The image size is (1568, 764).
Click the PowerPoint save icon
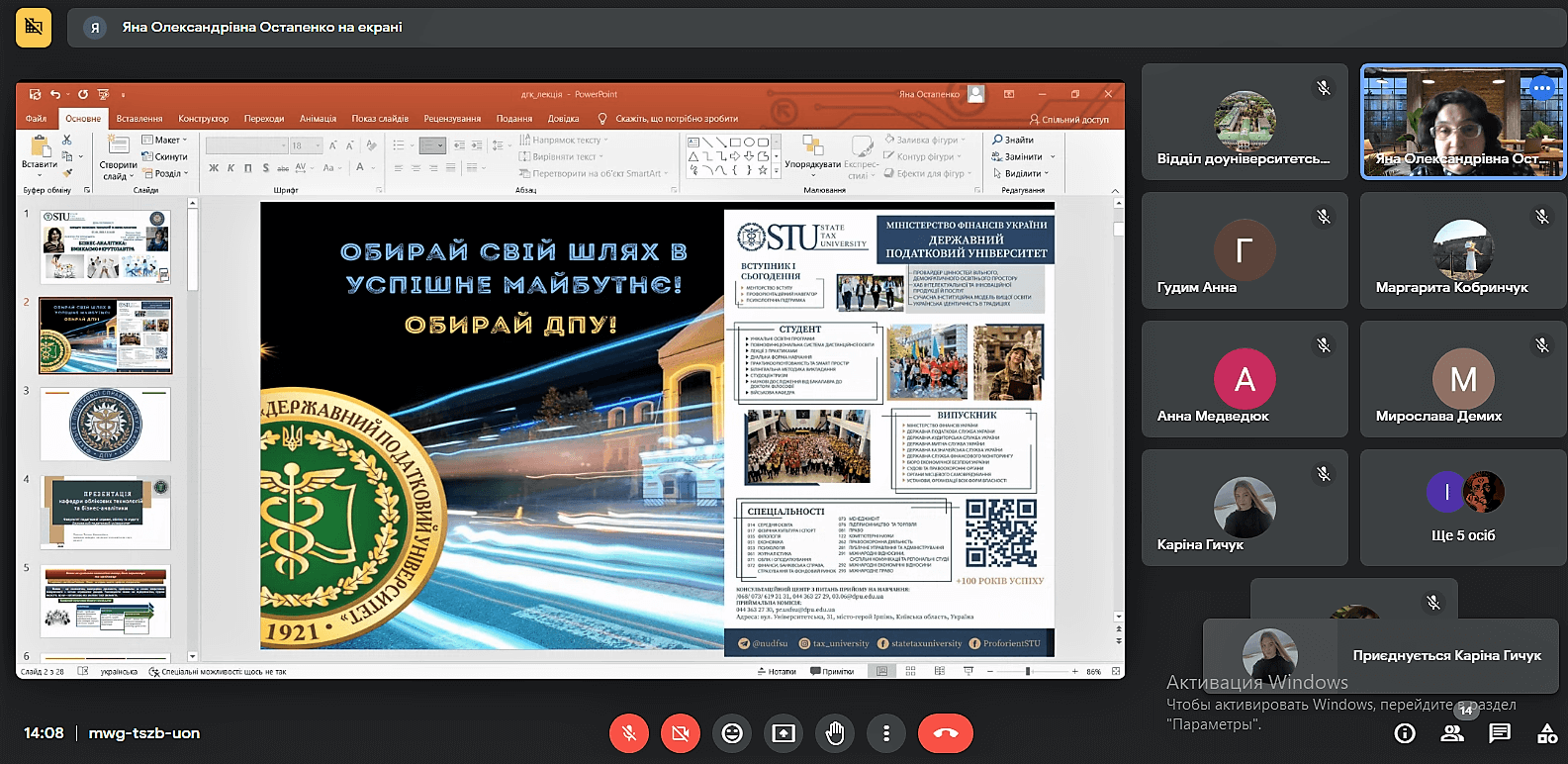point(35,94)
